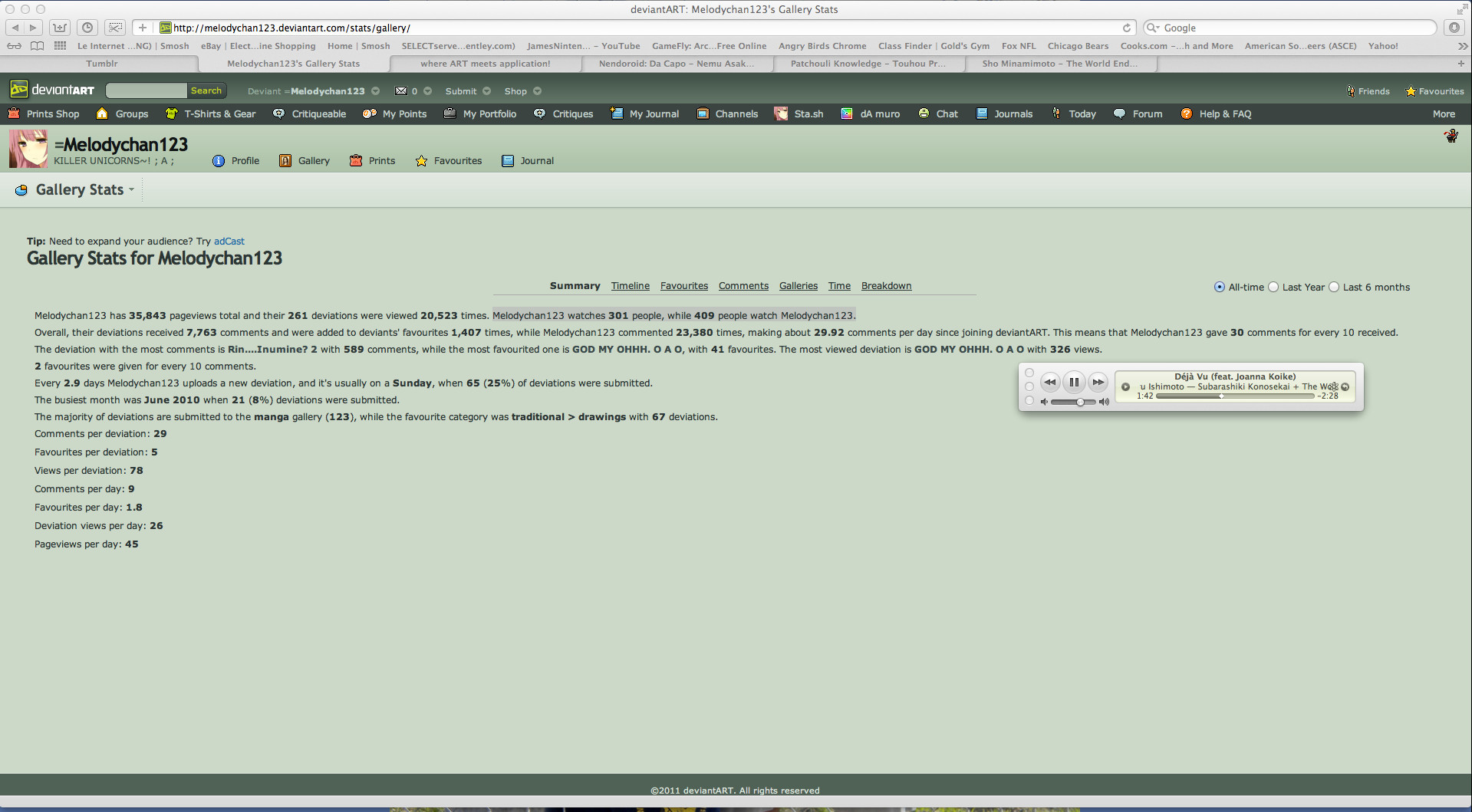Expand the Shop dropdown arrow

tap(537, 90)
